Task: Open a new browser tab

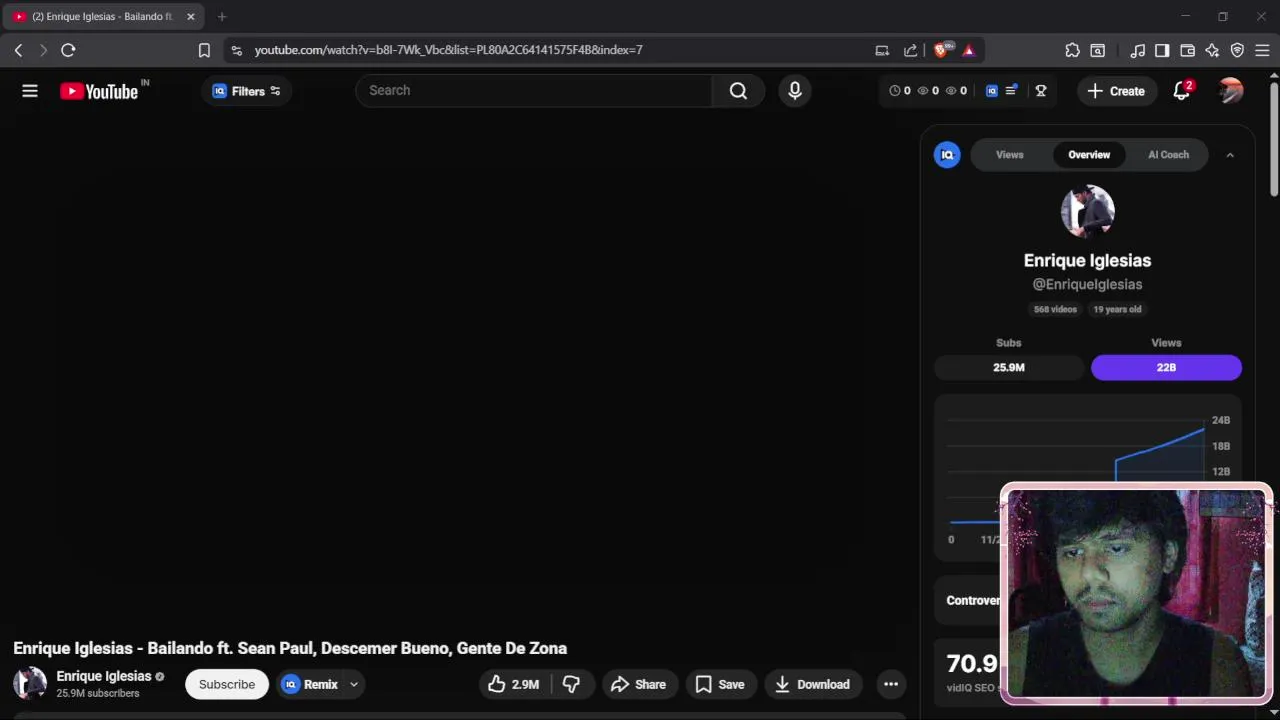Action: (222, 16)
